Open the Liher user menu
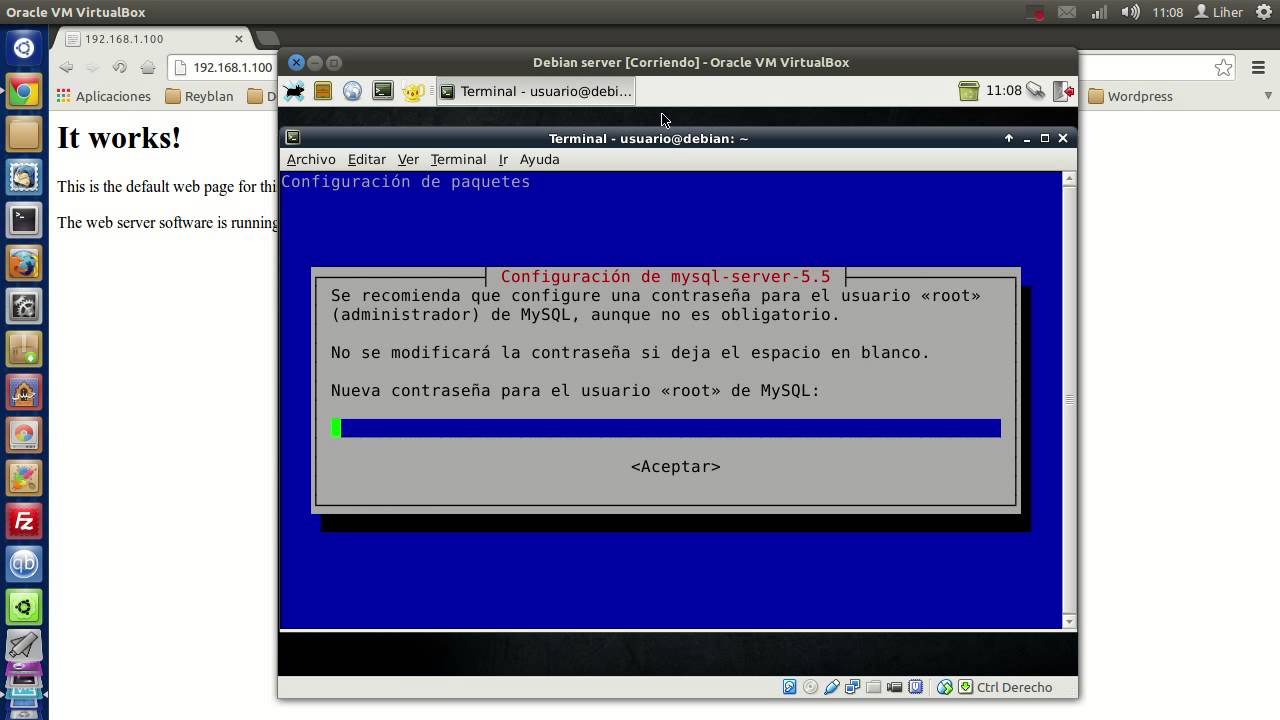This screenshot has width=1280, height=720. (x=1219, y=12)
